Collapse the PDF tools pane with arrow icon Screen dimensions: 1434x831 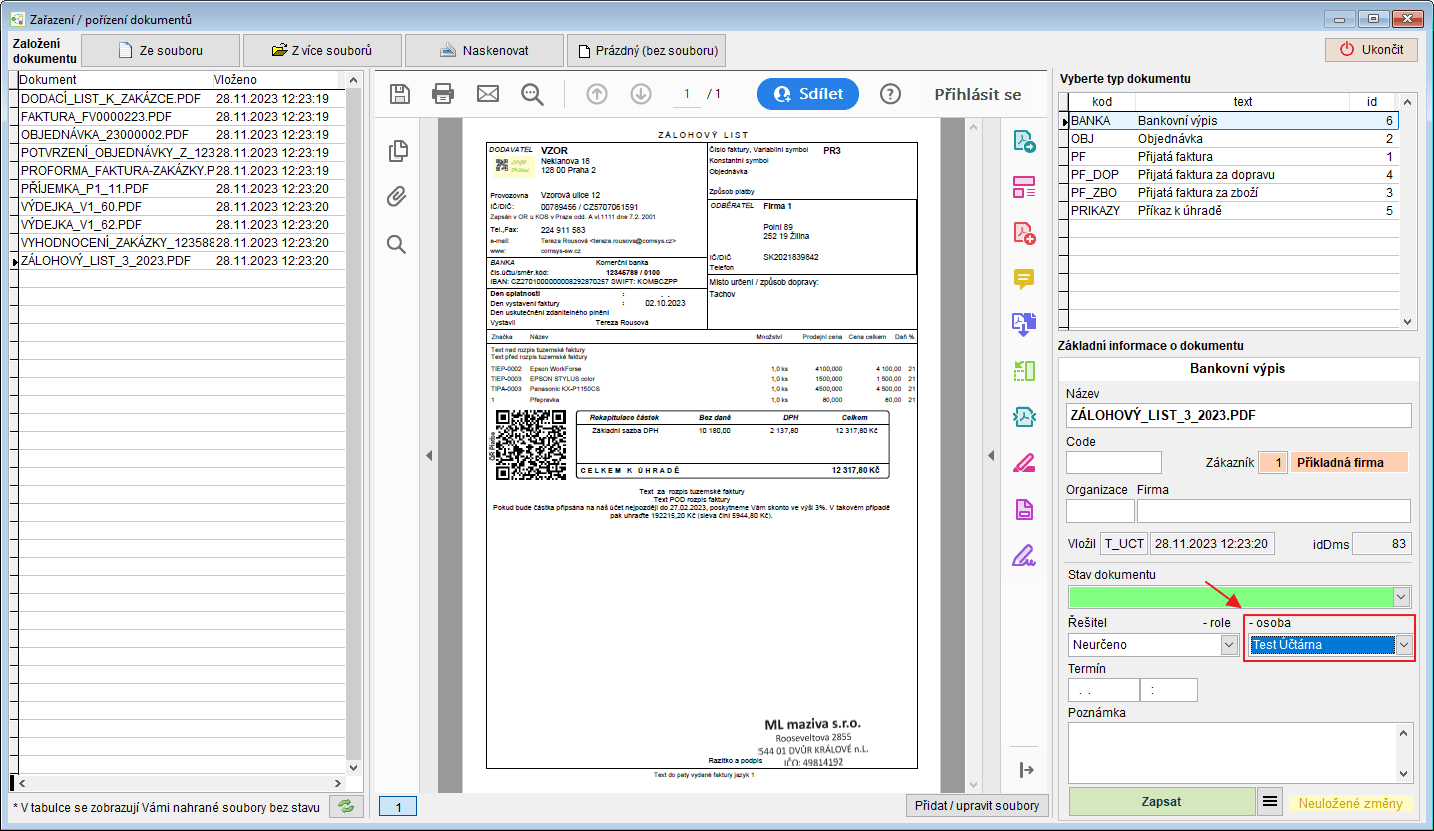pos(1025,769)
